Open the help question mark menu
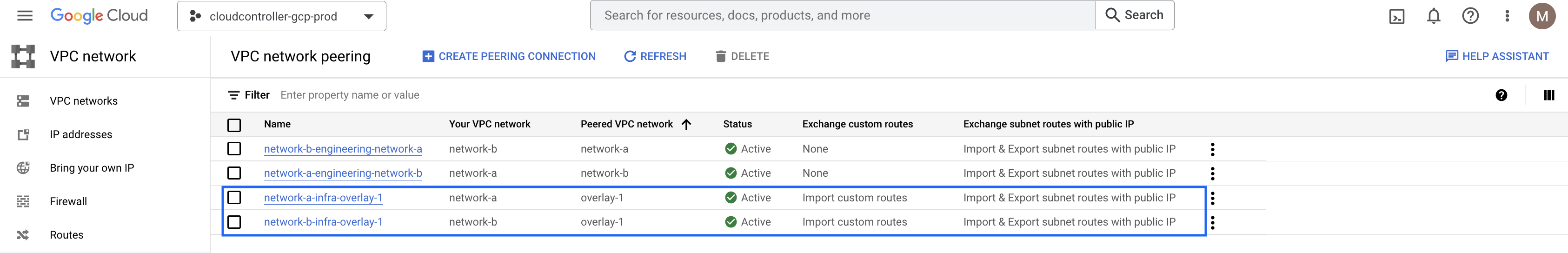The width and height of the screenshot is (1568, 253). click(1470, 16)
